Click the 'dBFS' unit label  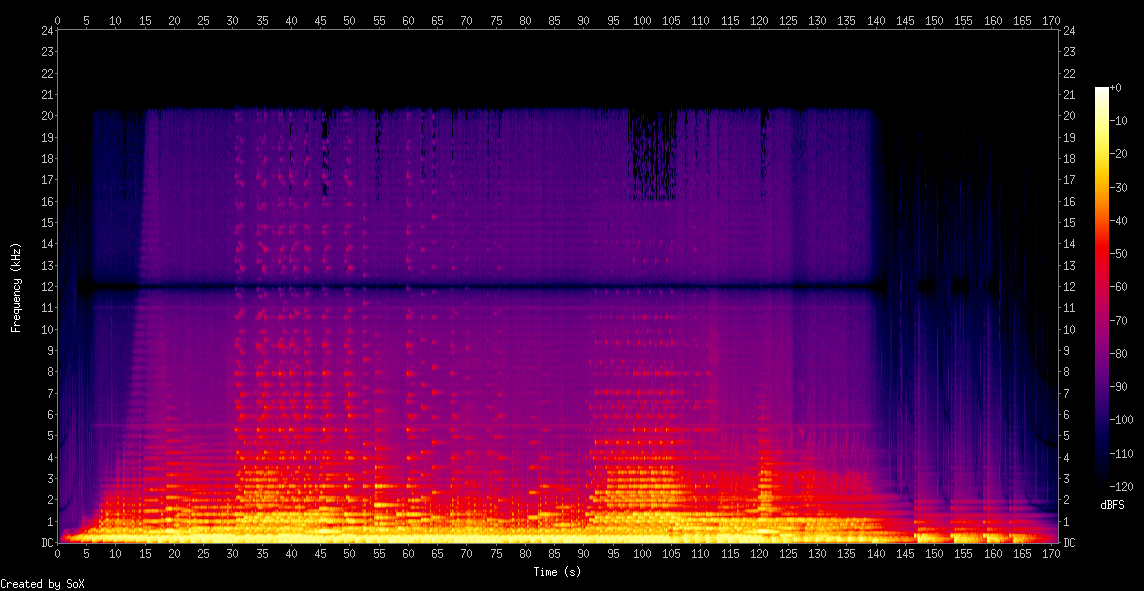pyautogui.click(x=1112, y=505)
